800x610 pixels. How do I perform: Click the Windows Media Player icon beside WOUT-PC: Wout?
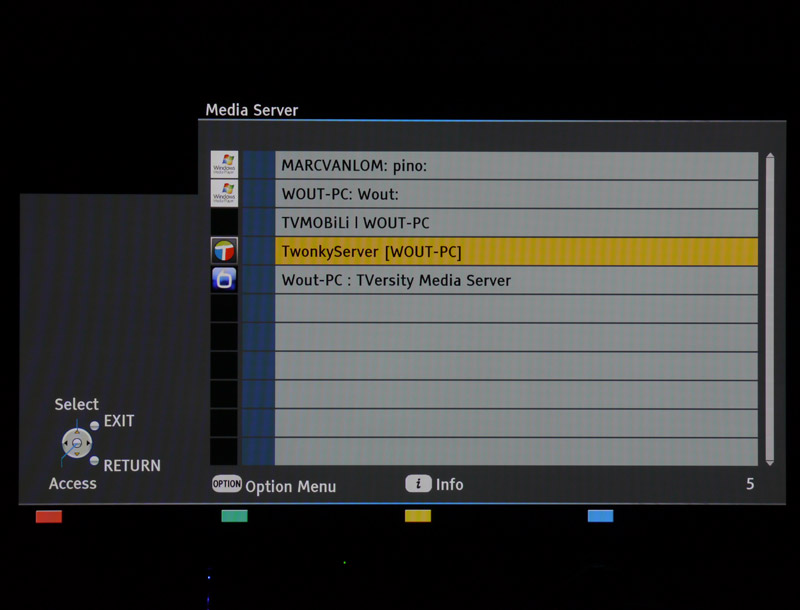click(x=224, y=193)
